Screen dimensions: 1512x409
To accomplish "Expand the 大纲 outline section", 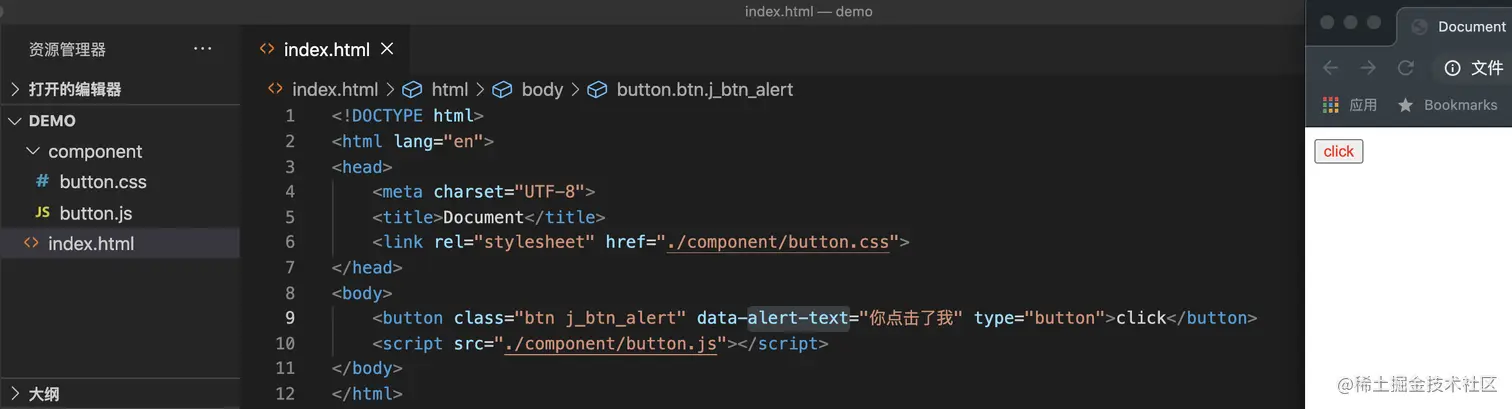I will point(15,394).
